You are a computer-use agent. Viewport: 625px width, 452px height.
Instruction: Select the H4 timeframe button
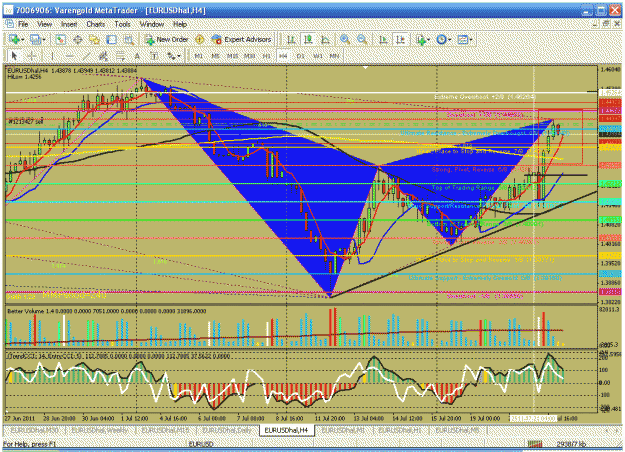(283, 56)
